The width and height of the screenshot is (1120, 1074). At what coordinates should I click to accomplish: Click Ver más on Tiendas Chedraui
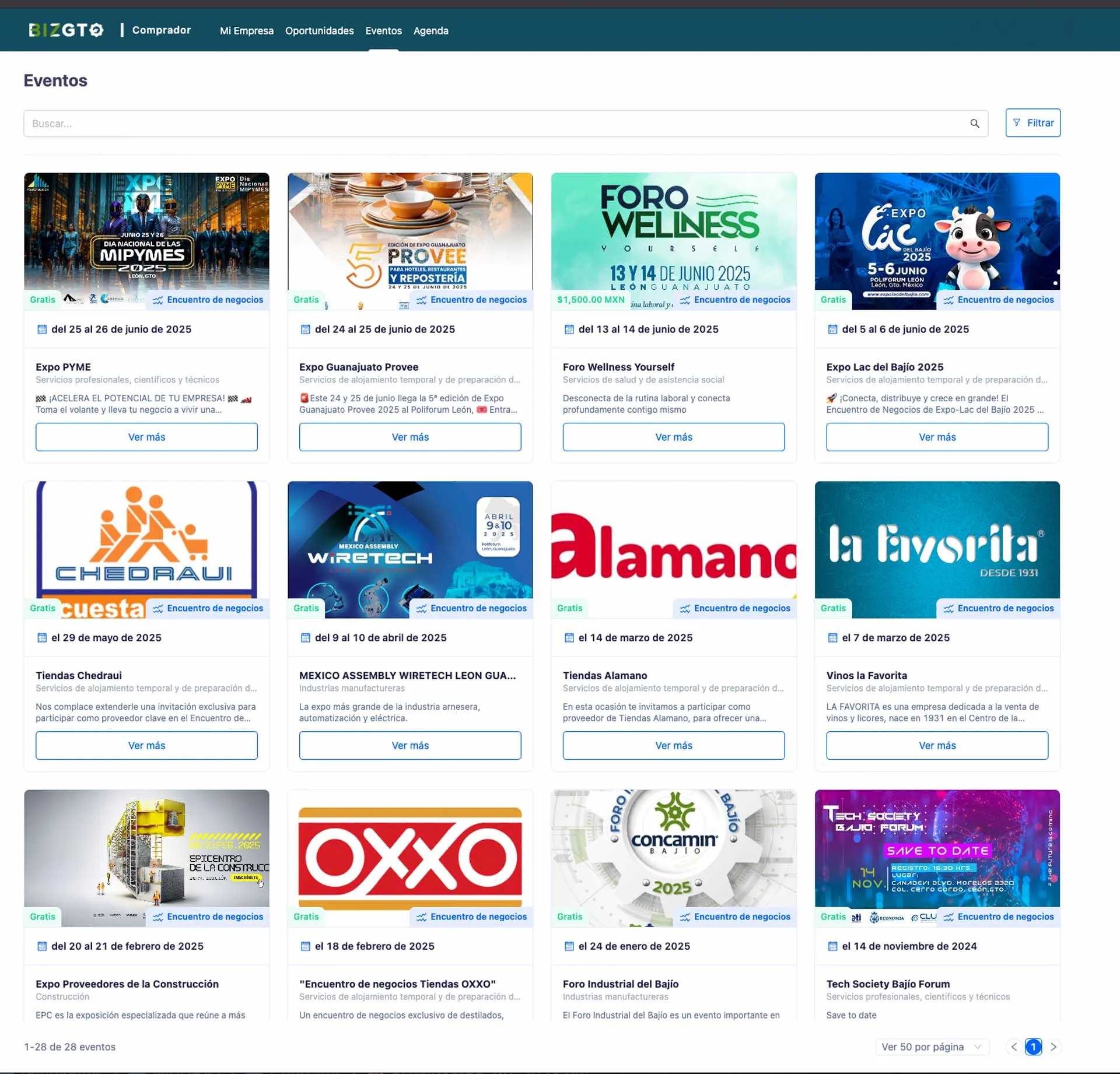click(x=146, y=745)
